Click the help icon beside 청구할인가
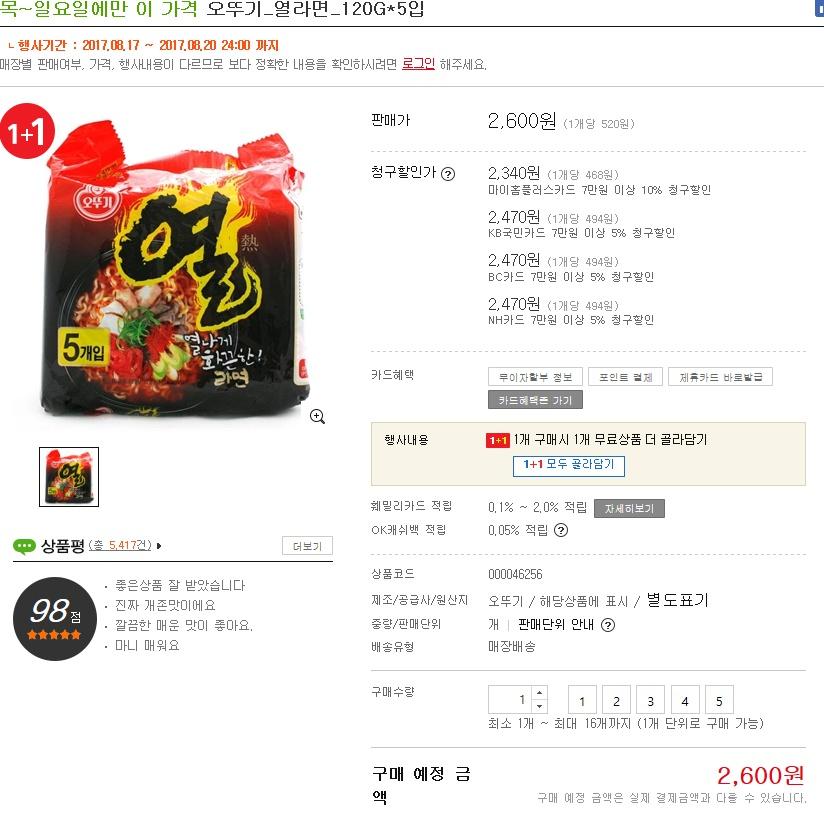Screen dimensions: 824x821 point(448,173)
